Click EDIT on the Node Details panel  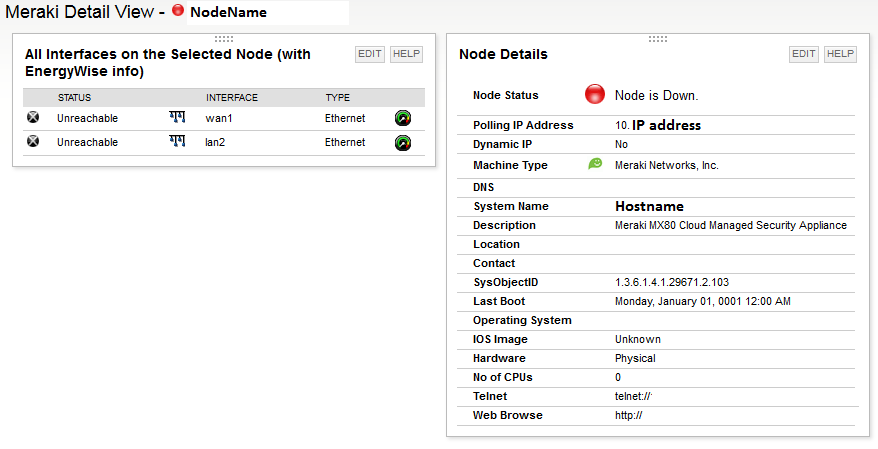coord(804,54)
